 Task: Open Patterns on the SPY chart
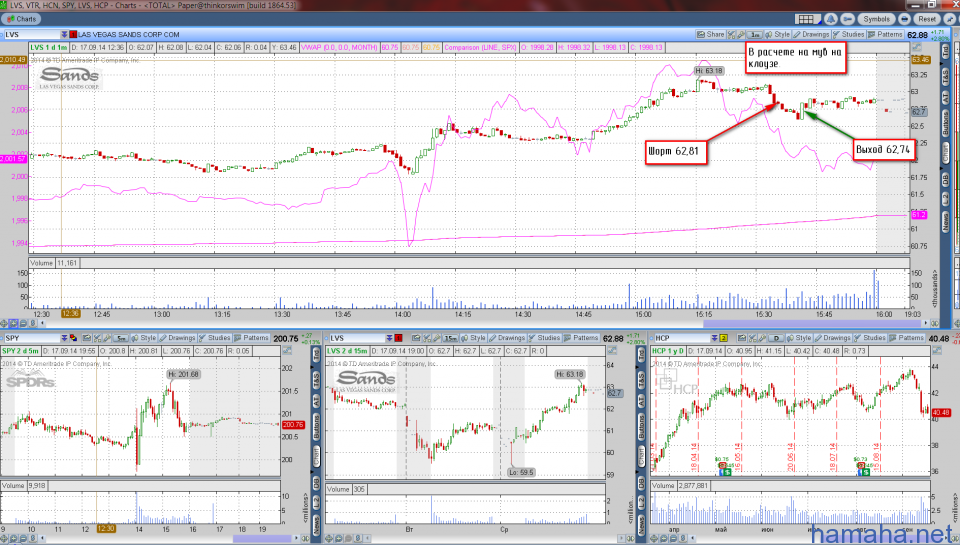coord(251,338)
